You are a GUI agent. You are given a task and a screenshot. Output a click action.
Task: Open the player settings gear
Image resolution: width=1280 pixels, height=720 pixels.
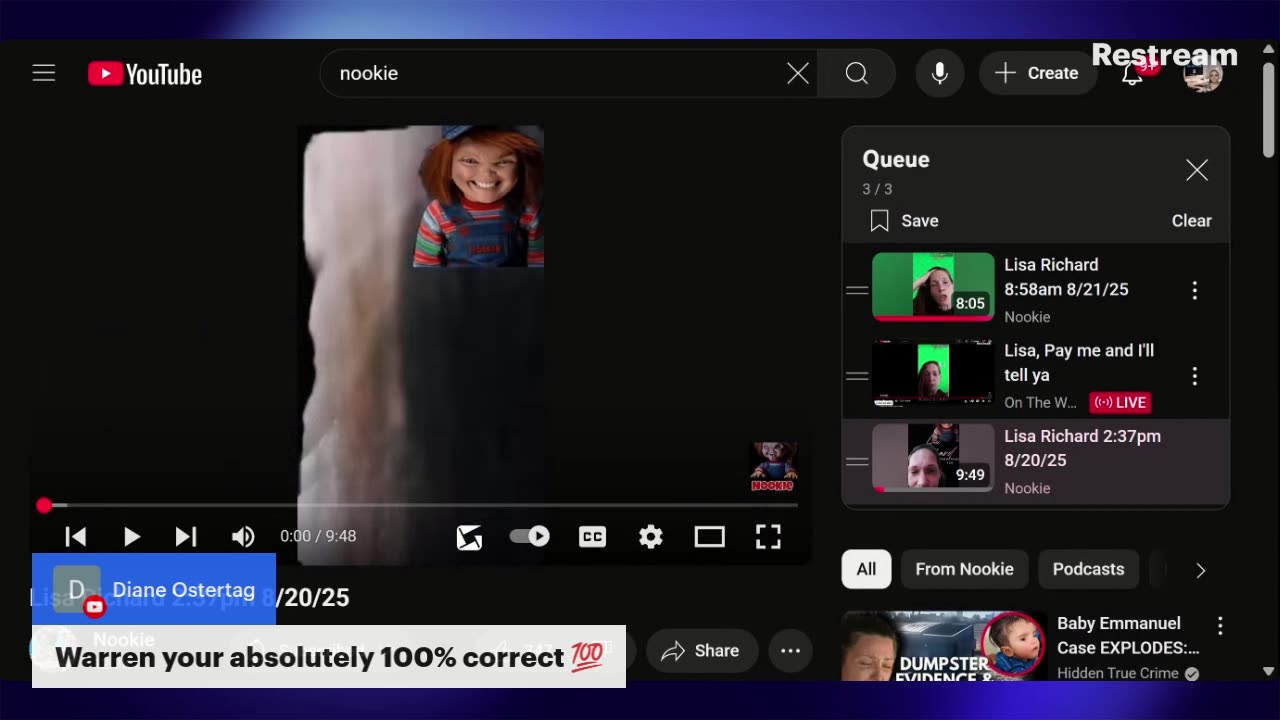point(651,537)
